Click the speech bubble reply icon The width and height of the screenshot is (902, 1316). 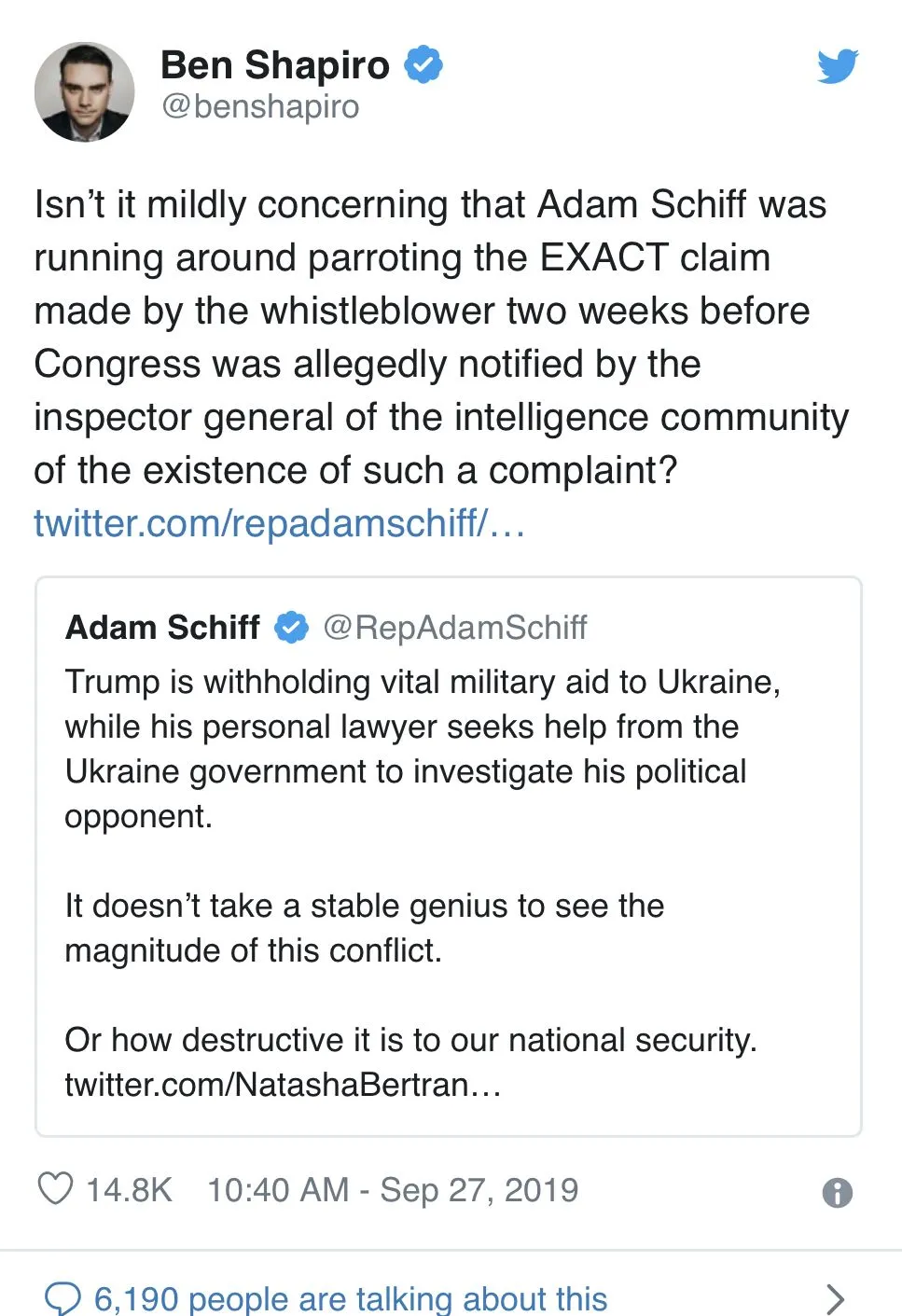tap(63, 1298)
